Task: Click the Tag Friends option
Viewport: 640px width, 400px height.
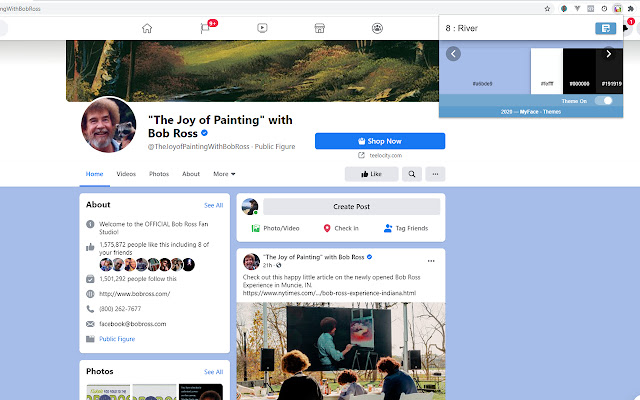Action: (x=406, y=228)
